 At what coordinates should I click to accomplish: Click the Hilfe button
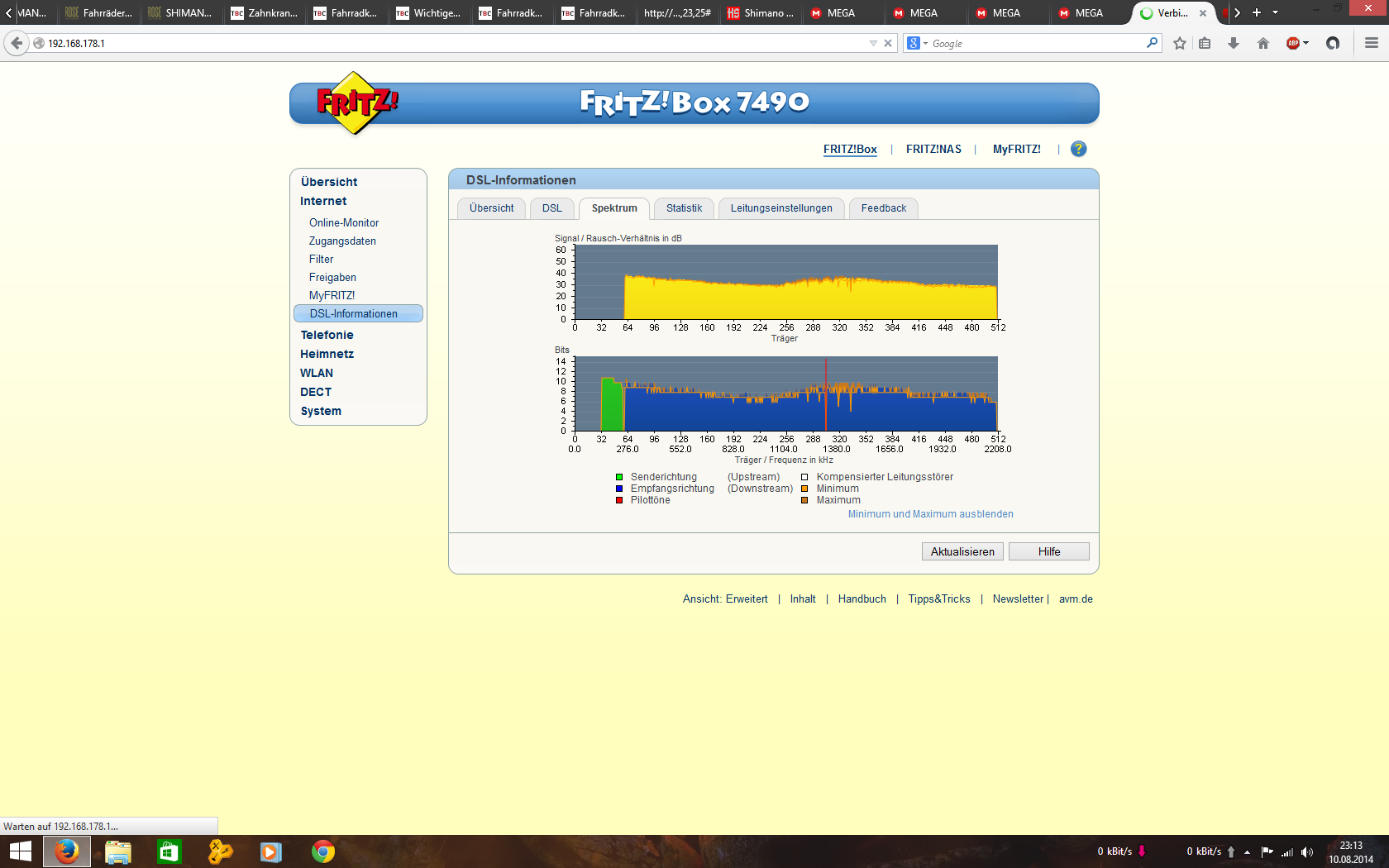(x=1049, y=551)
